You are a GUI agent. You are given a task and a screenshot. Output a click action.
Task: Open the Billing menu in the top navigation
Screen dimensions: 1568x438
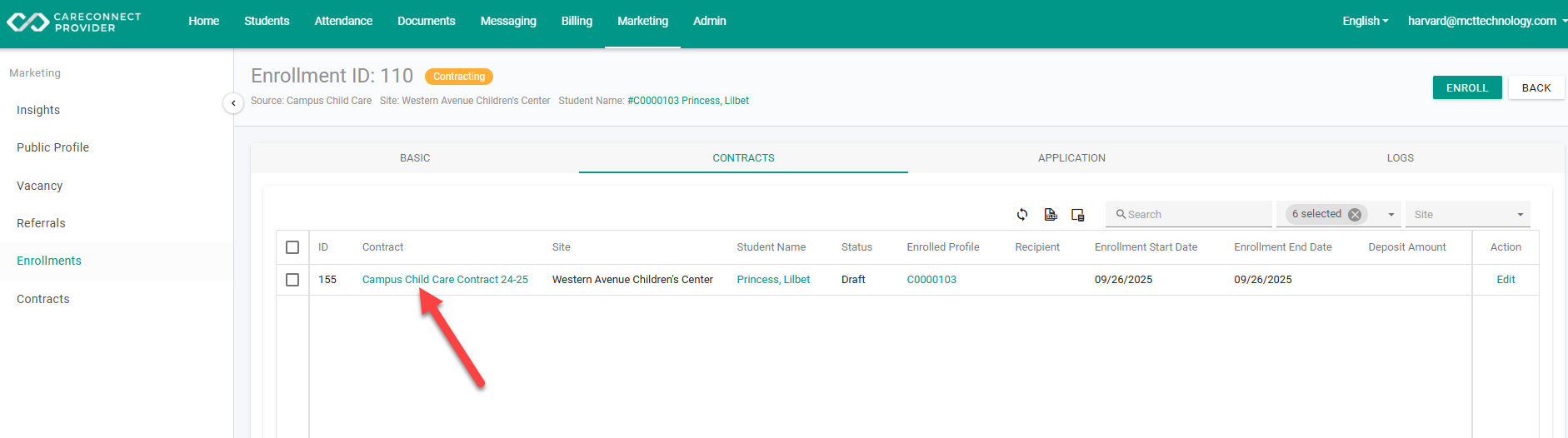click(x=577, y=21)
